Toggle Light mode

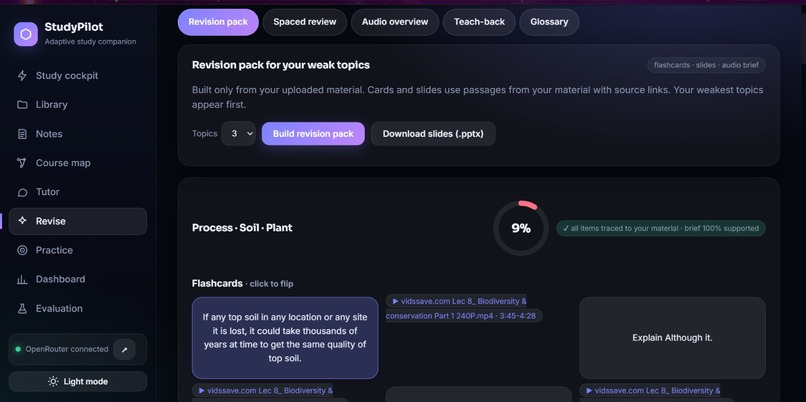[x=78, y=381]
